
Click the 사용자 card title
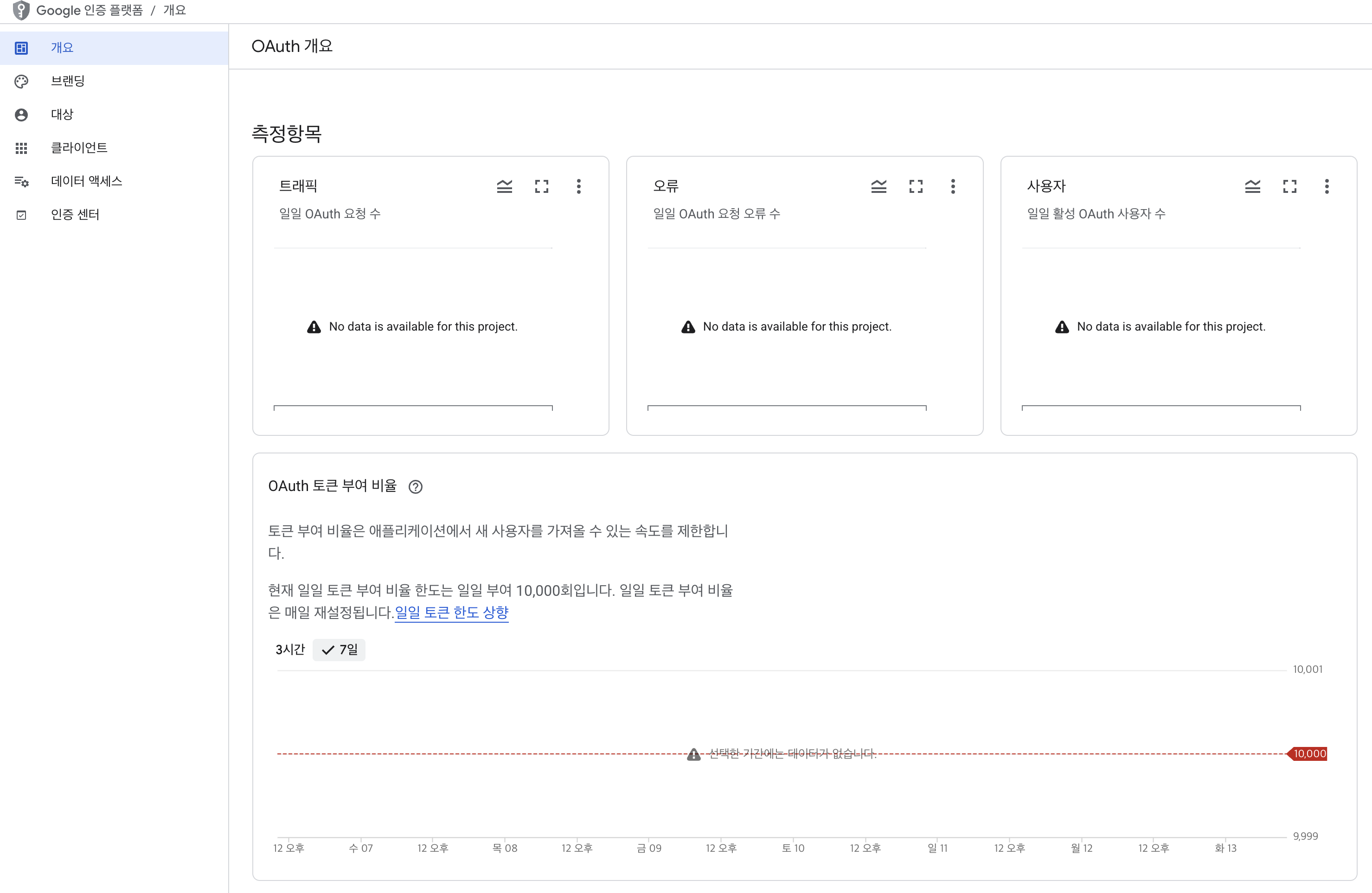[x=1046, y=186]
